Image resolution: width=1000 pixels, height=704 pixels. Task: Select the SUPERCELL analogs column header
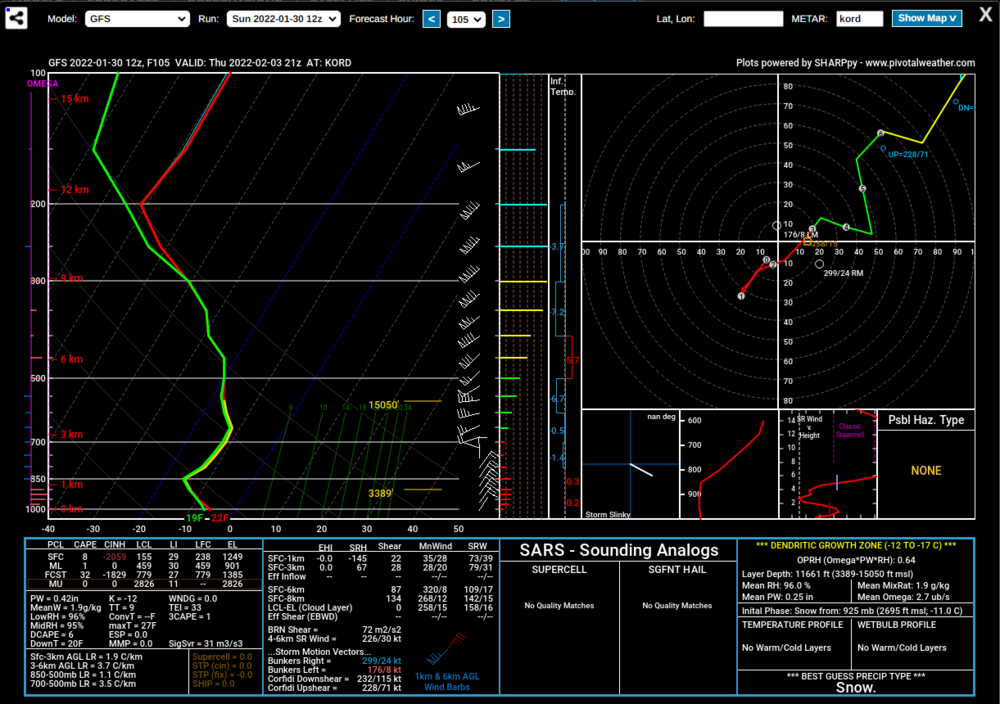pyautogui.click(x=559, y=569)
